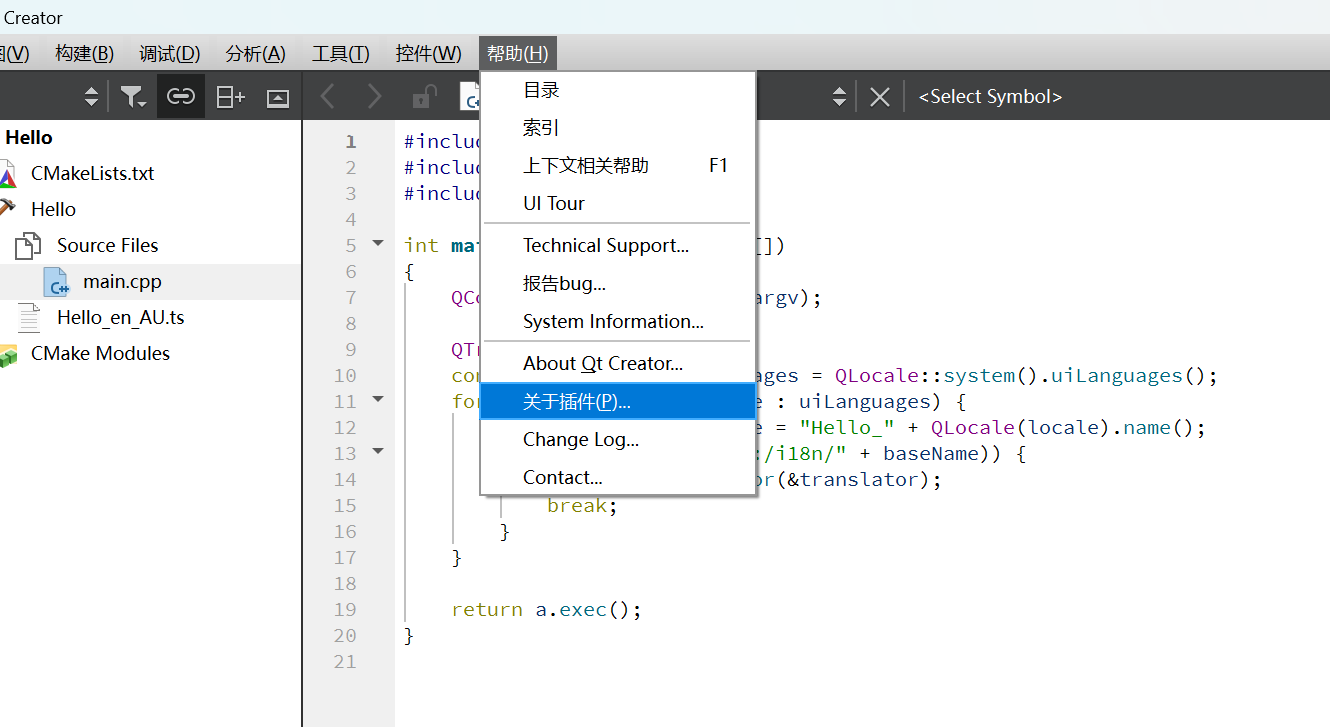Click the split editor icon in toolbar

click(230, 96)
